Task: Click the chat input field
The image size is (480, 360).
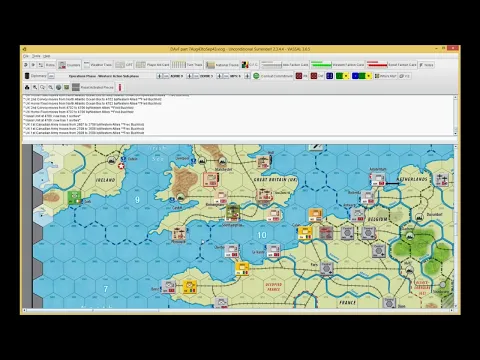Action: click(x=238, y=138)
